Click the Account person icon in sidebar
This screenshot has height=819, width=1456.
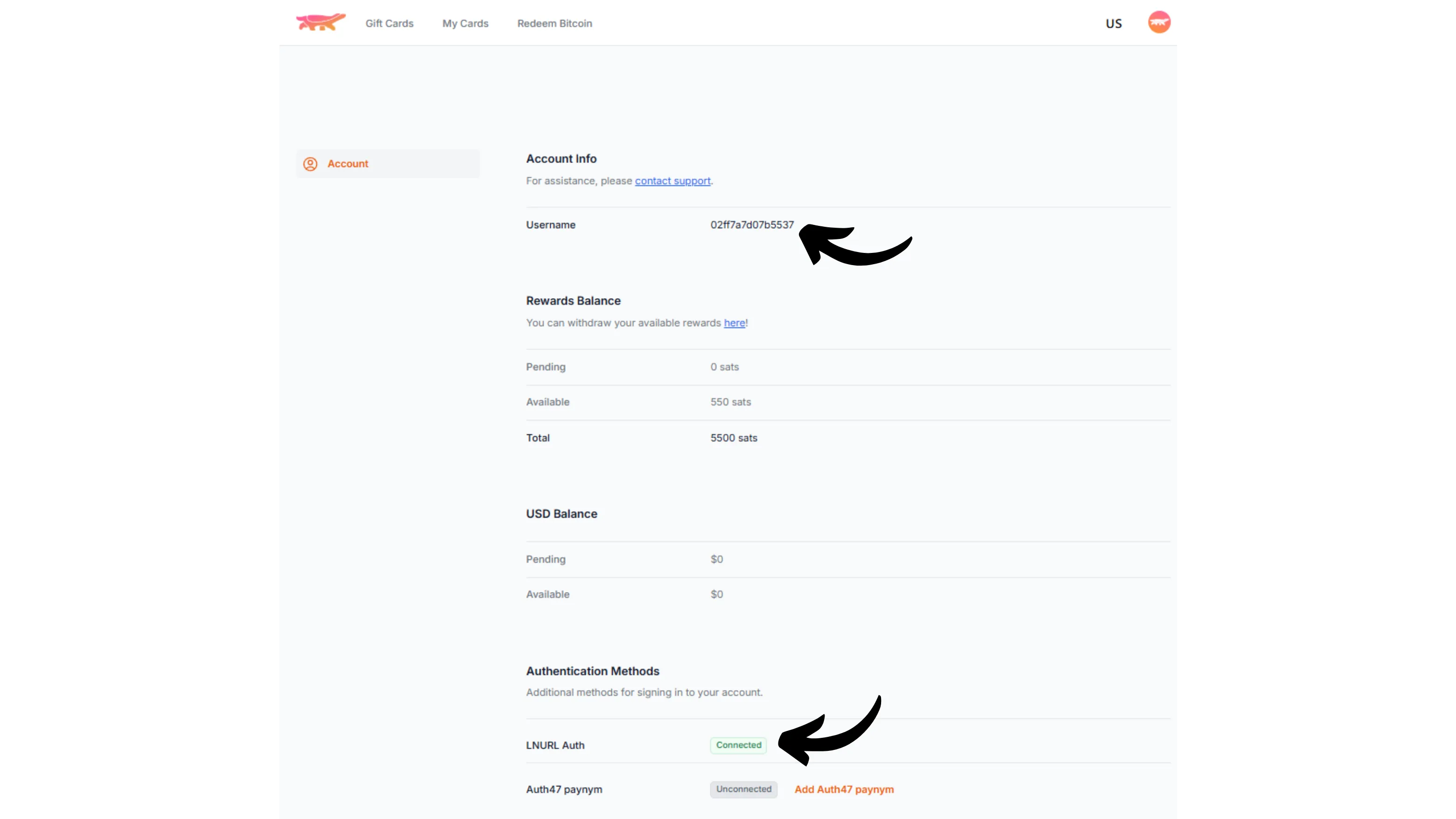point(310,164)
